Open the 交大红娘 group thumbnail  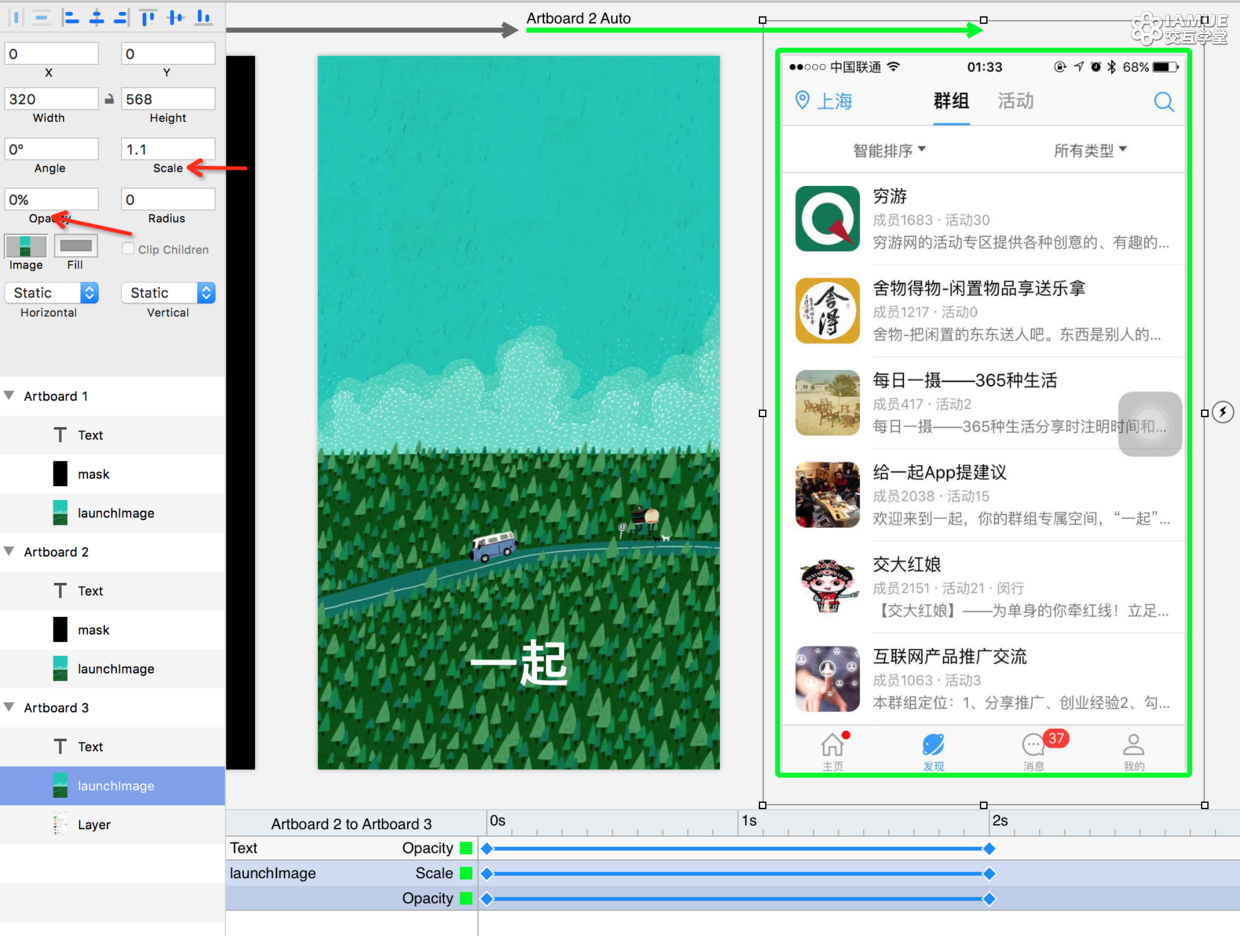click(x=827, y=587)
